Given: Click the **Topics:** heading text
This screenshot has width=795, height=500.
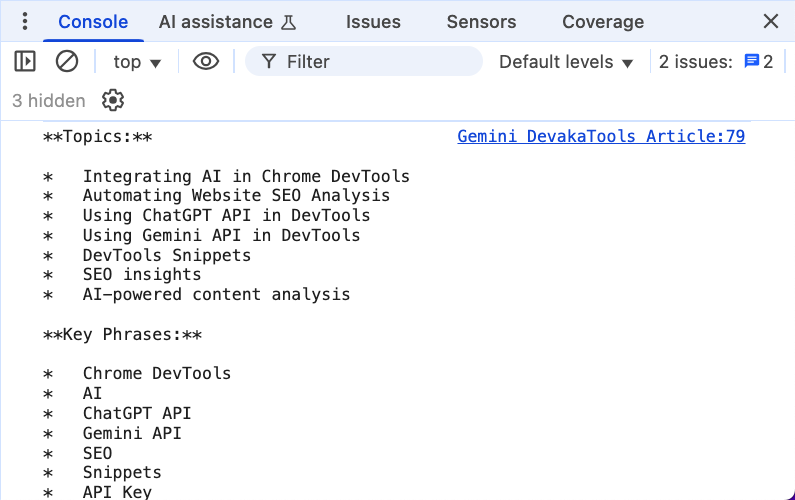Looking at the screenshot, I should (x=97, y=137).
